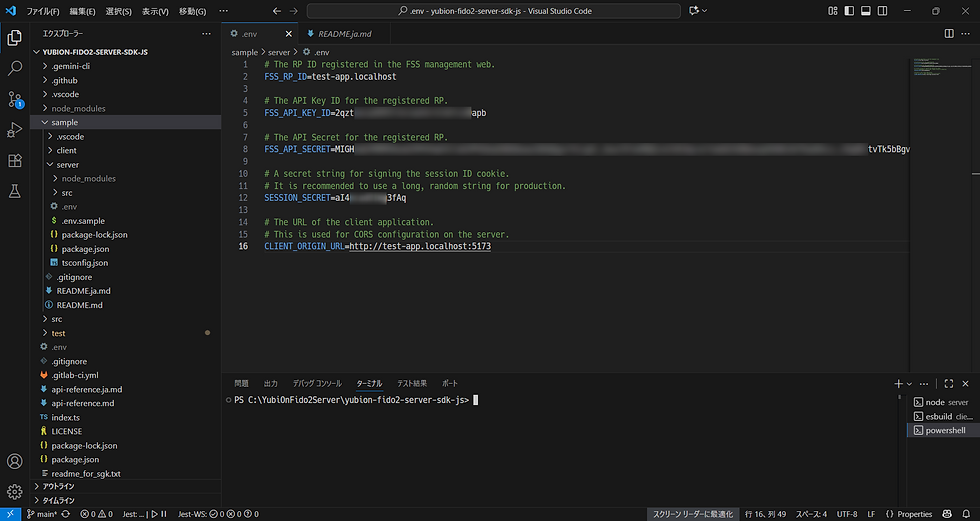Click the Copilot chat icon in title bar
The width and height of the screenshot is (980, 521).
tap(693, 11)
